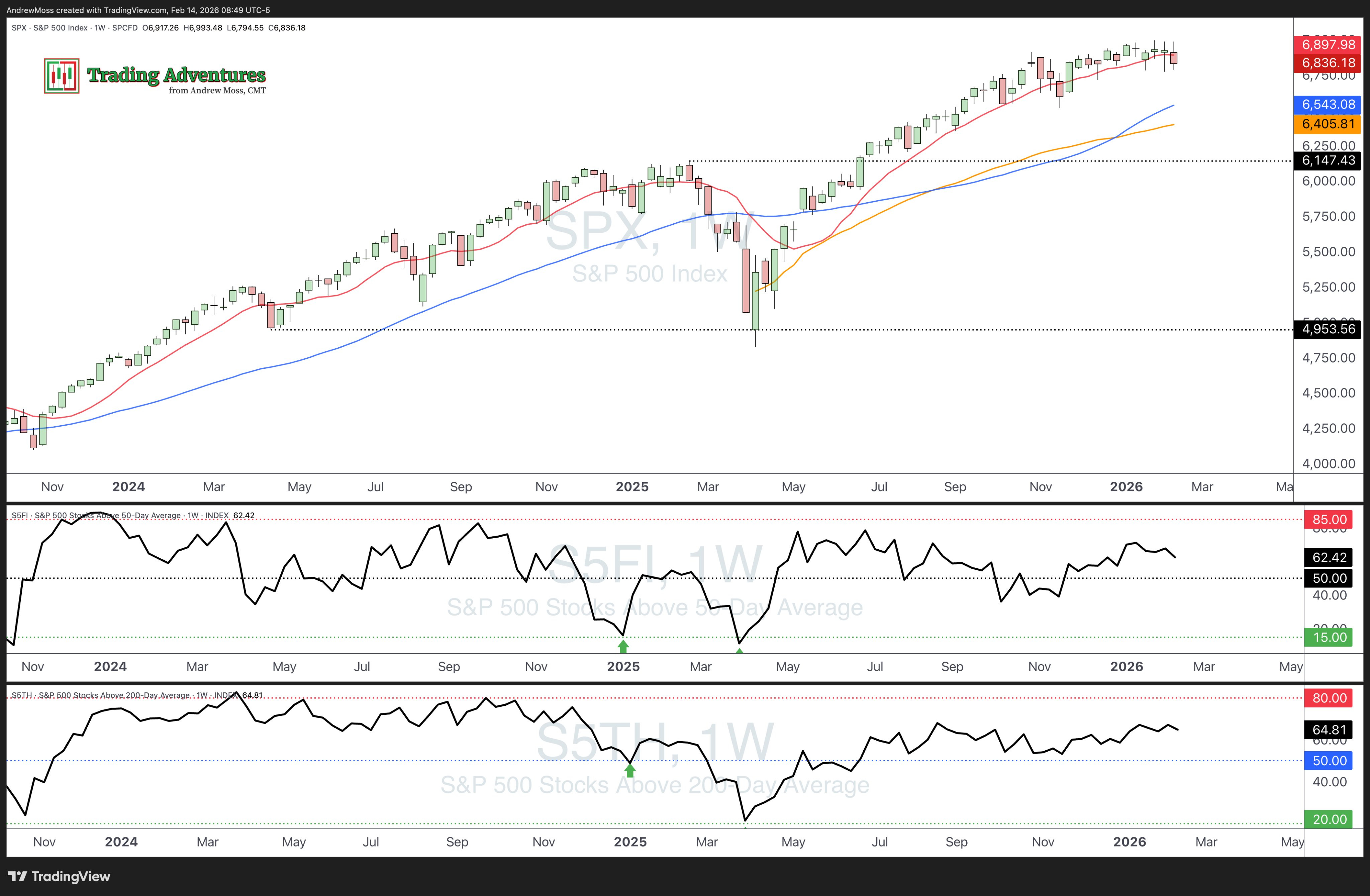Click the 64.81 current S5TH value label
The height and width of the screenshot is (896, 1370).
tap(1329, 730)
